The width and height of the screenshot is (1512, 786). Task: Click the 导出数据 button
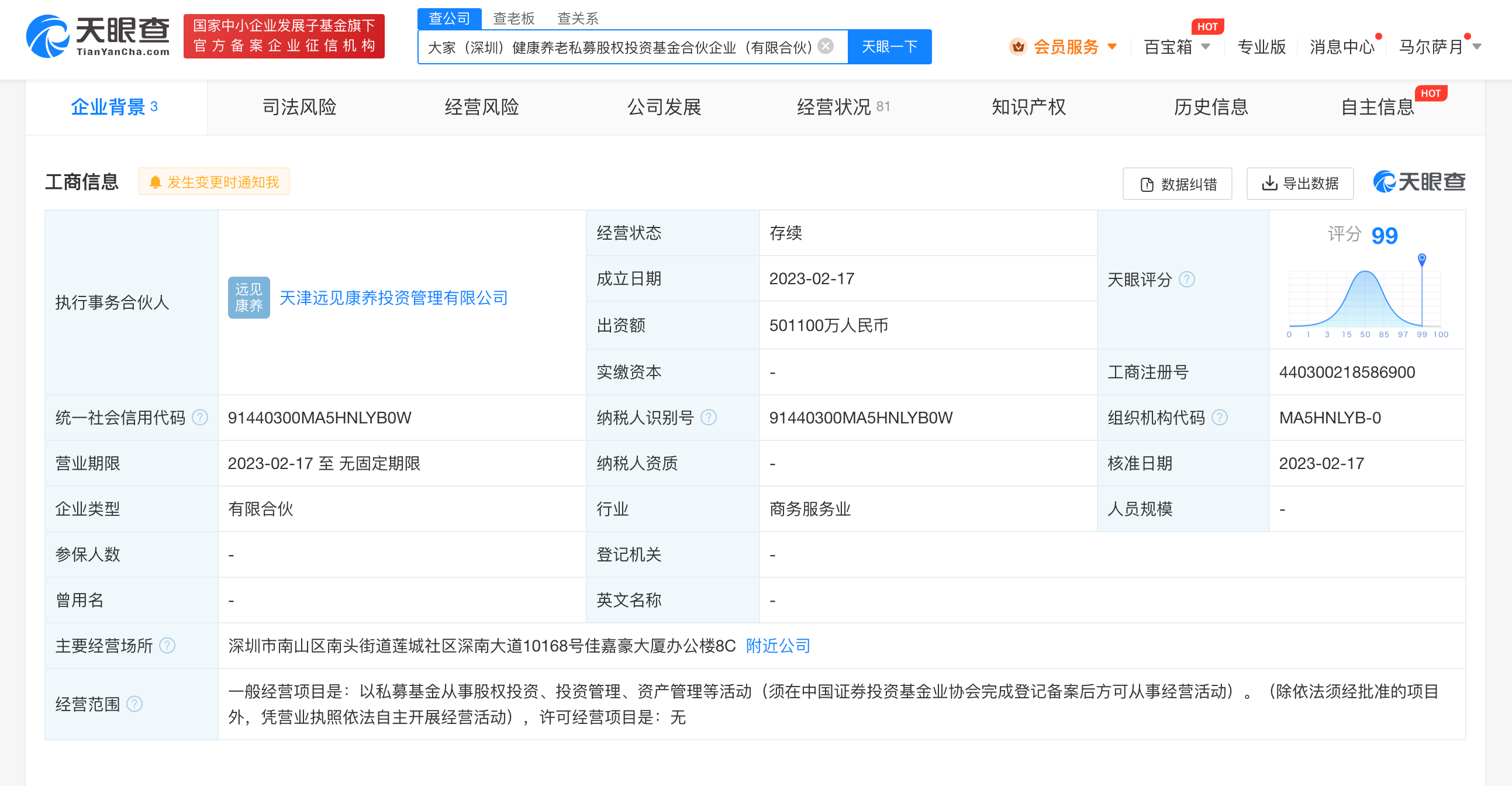pos(1300,183)
